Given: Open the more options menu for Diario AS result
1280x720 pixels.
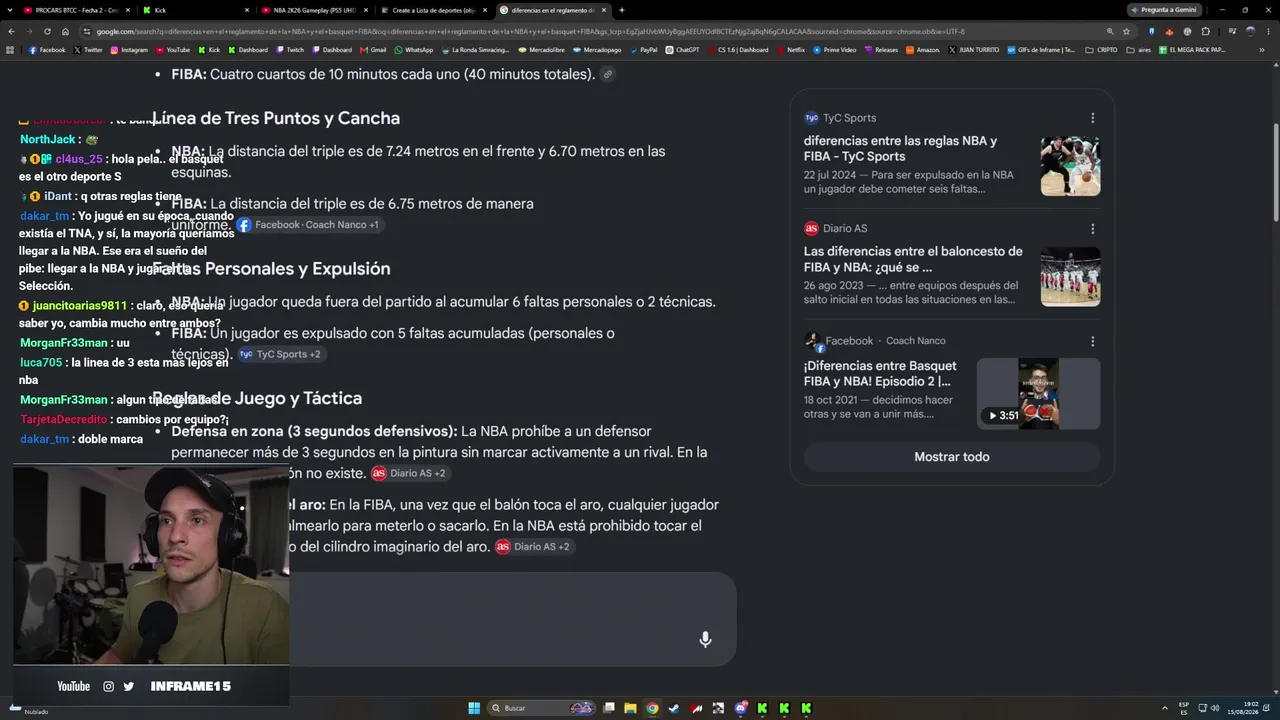Looking at the screenshot, I should 1092,229.
